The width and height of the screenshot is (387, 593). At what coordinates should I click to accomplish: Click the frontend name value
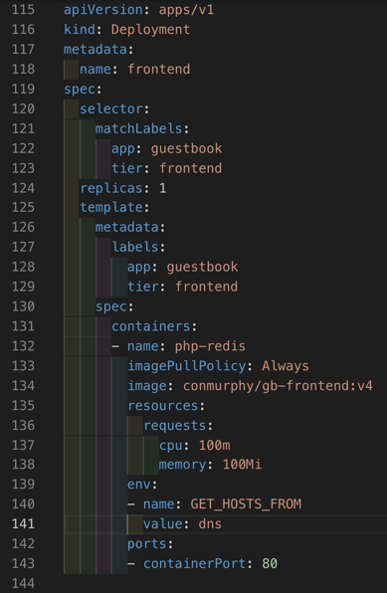[159, 69]
